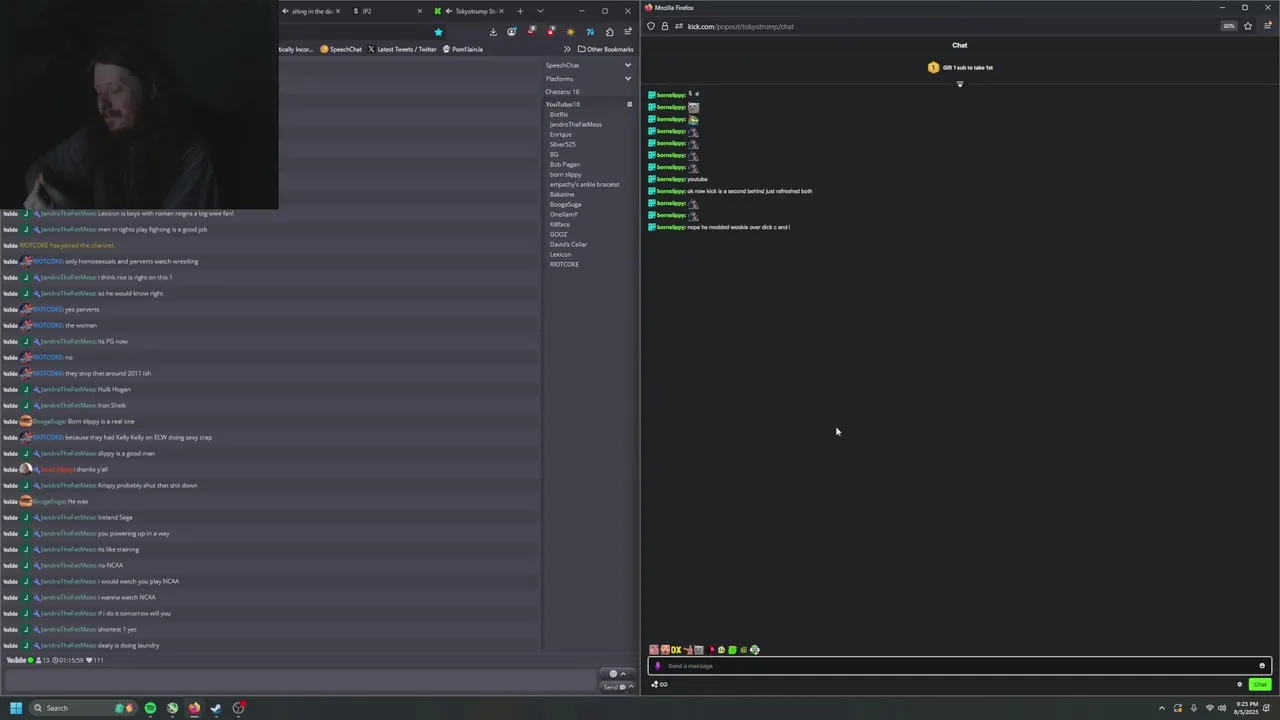Open Firefox from the taskbar
Viewport: 1280px width, 720px height.
(x=194, y=708)
